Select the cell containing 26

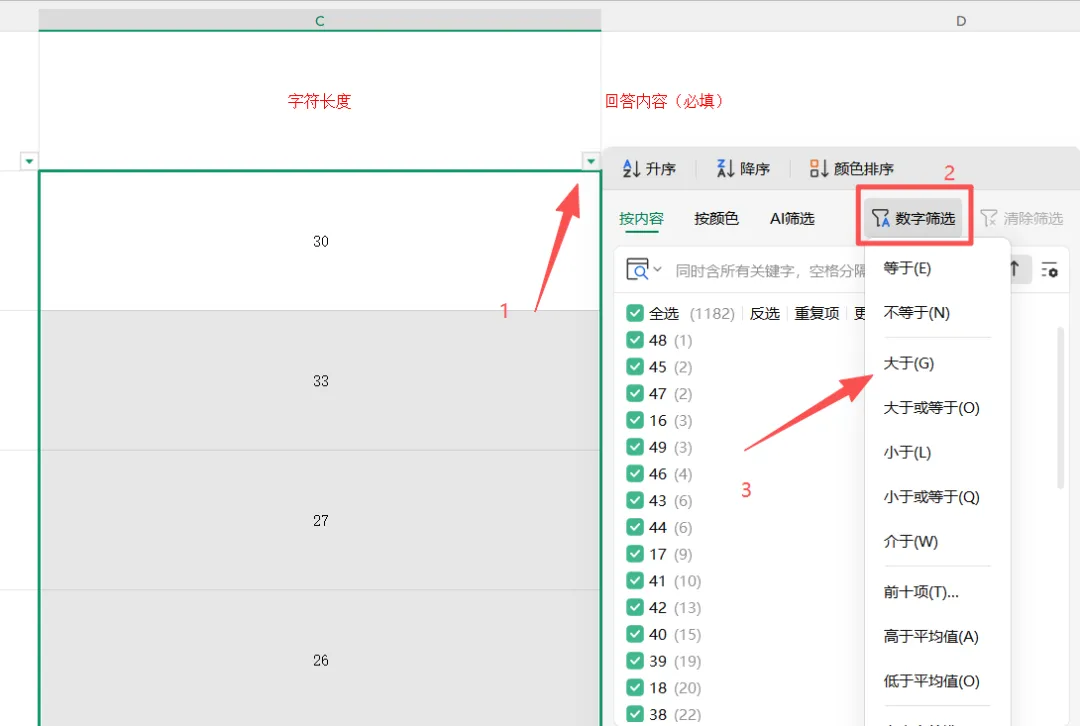click(x=320, y=658)
